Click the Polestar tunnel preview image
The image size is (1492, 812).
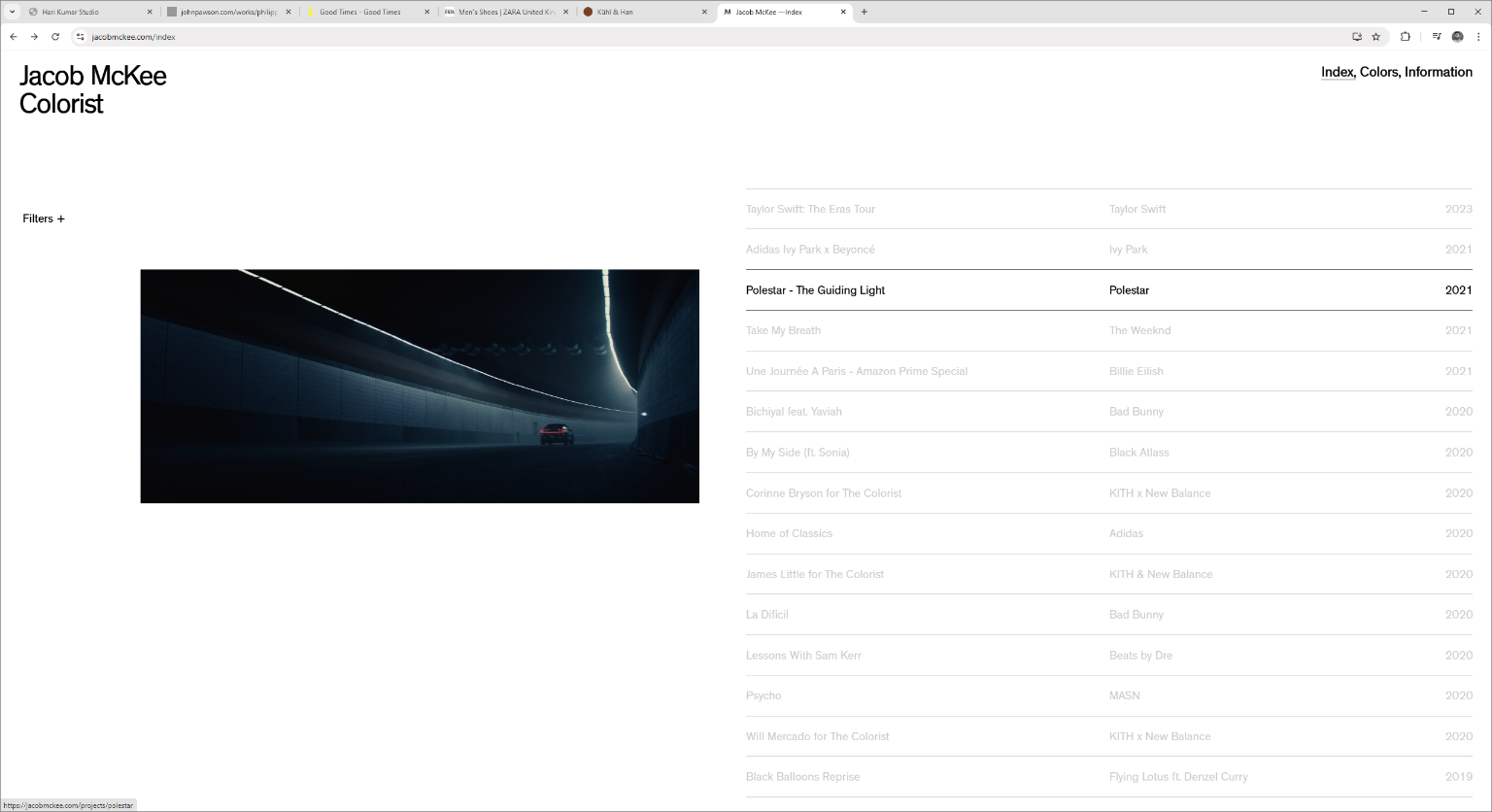tap(420, 386)
